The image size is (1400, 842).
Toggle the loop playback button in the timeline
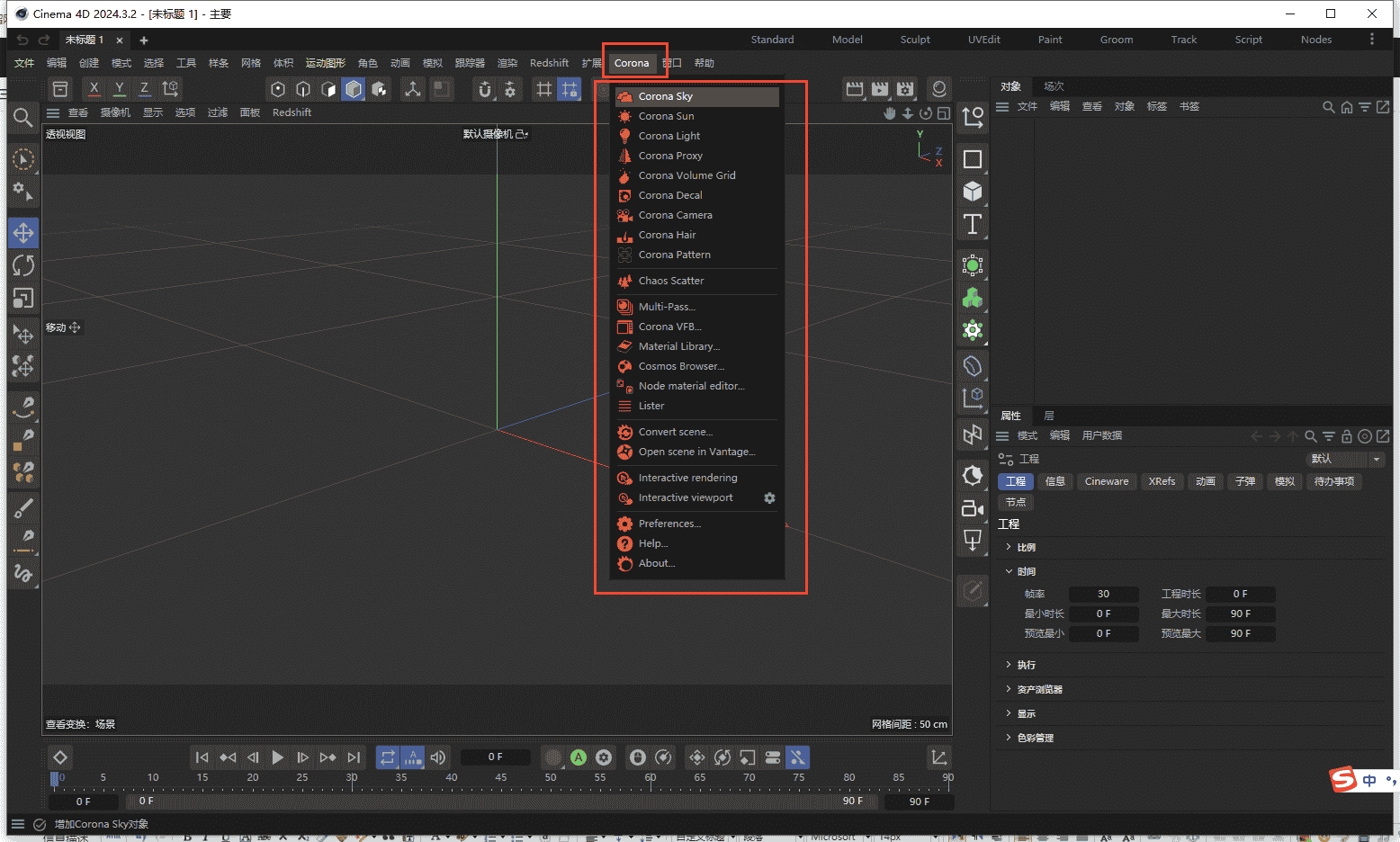pyautogui.click(x=387, y=757)
